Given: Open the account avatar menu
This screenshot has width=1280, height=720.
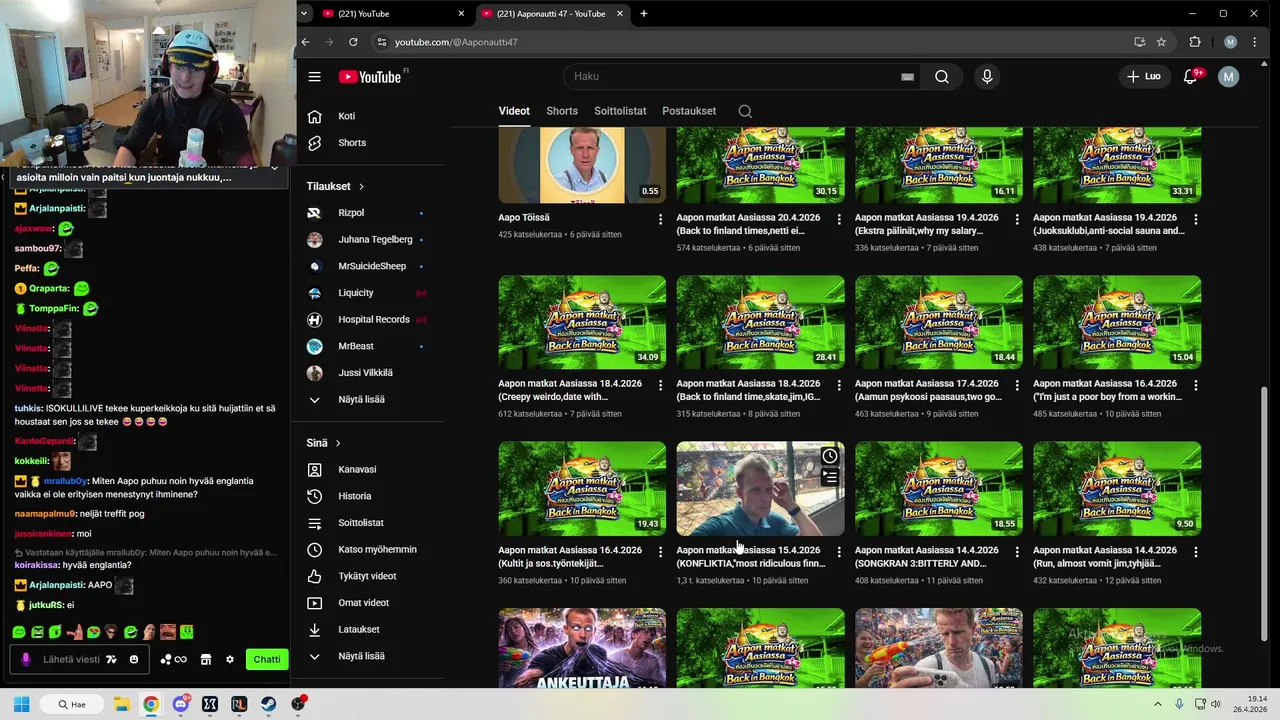Looking at the screenshot, I should 1229,77.
